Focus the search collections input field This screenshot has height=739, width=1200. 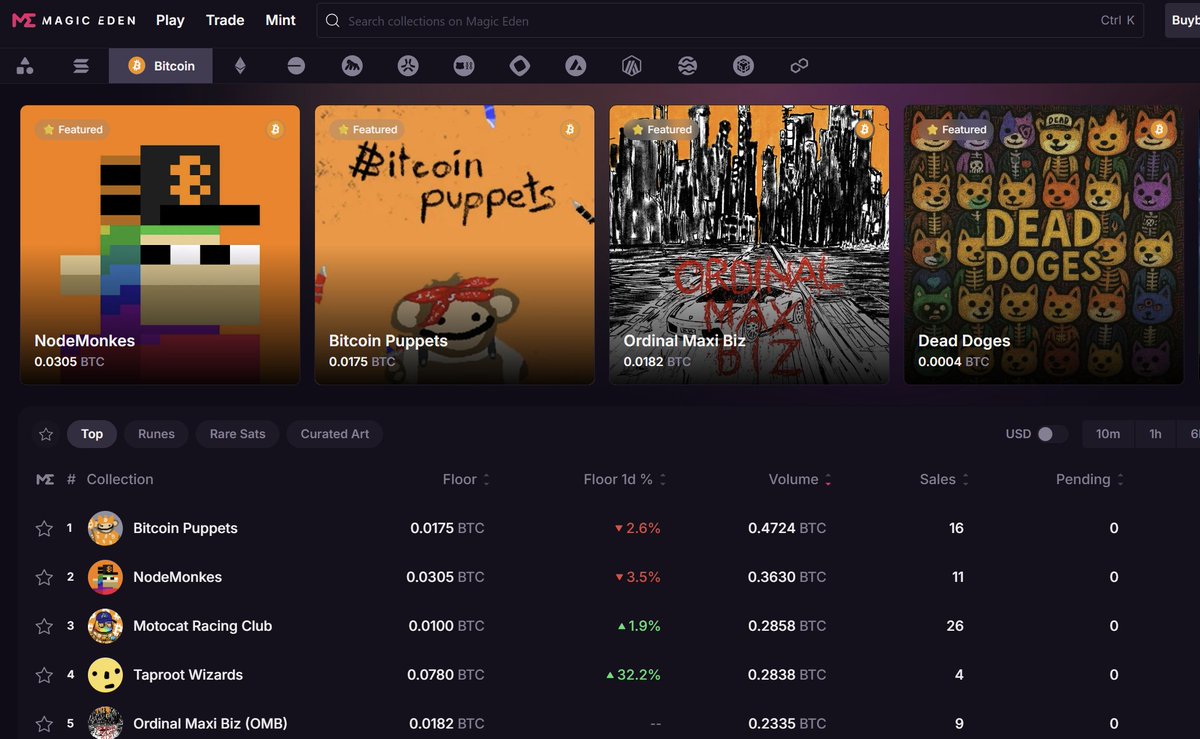point(730,21)
